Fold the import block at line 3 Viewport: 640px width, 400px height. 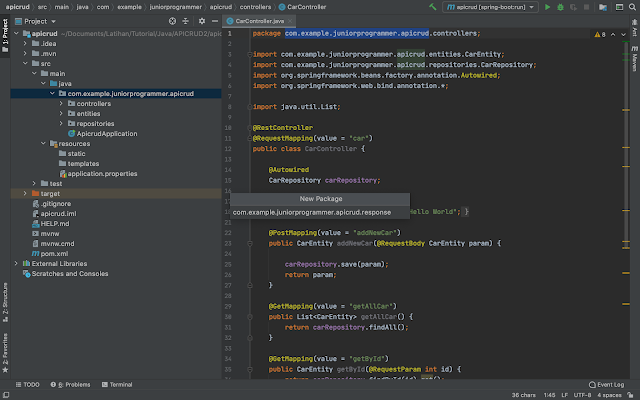[249, 54]
